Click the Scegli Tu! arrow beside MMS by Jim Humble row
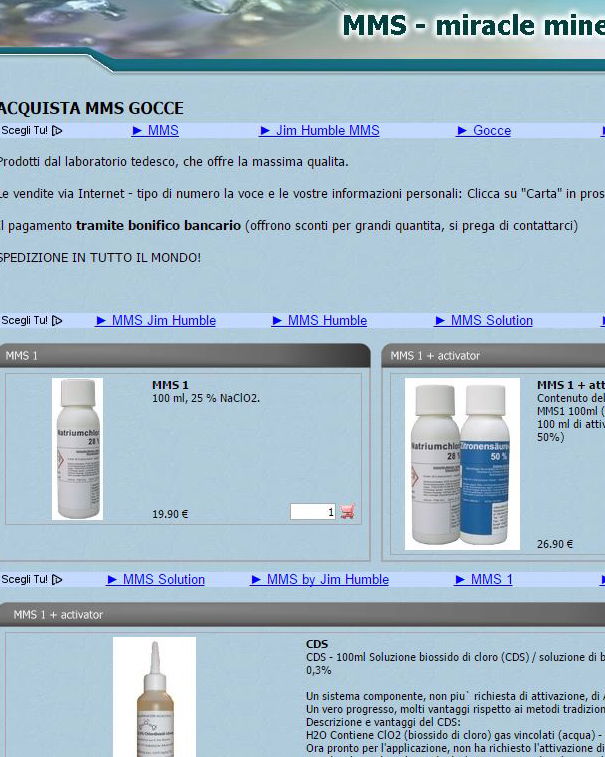 (57, 579)
